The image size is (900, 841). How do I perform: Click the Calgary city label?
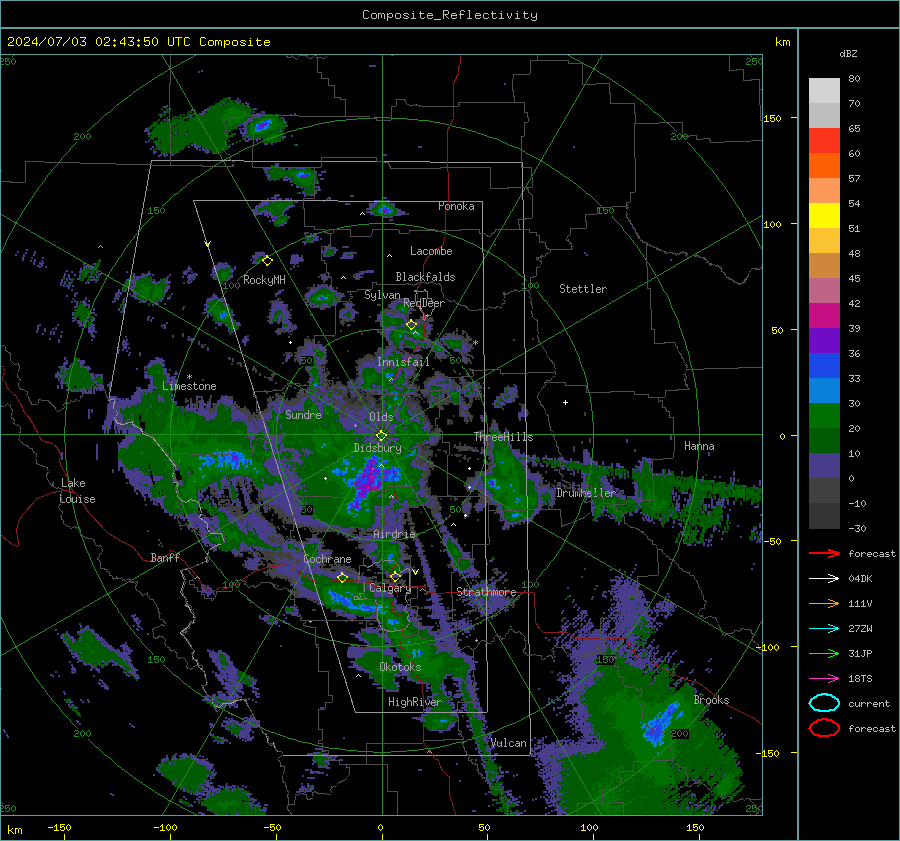(x=390, y=588)
